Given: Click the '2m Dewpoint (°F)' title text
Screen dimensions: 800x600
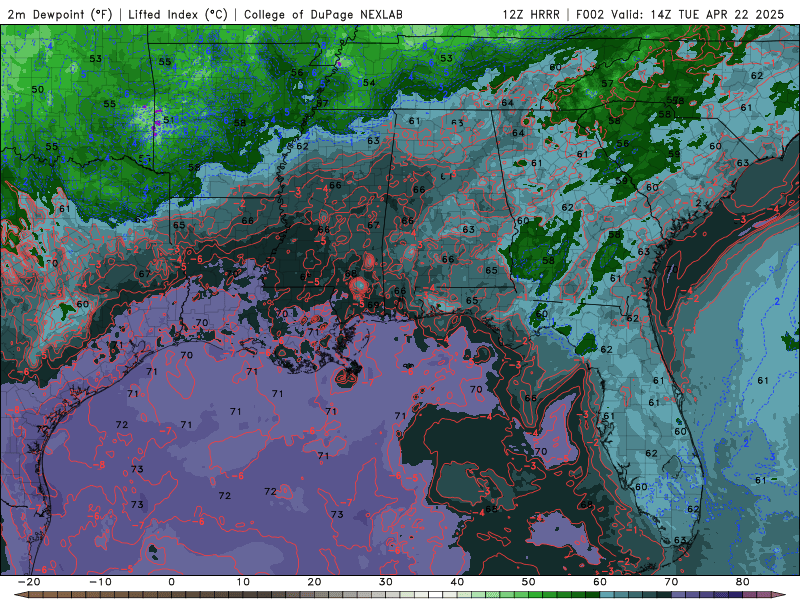Looking at the screenshot, I should point(59,14).
